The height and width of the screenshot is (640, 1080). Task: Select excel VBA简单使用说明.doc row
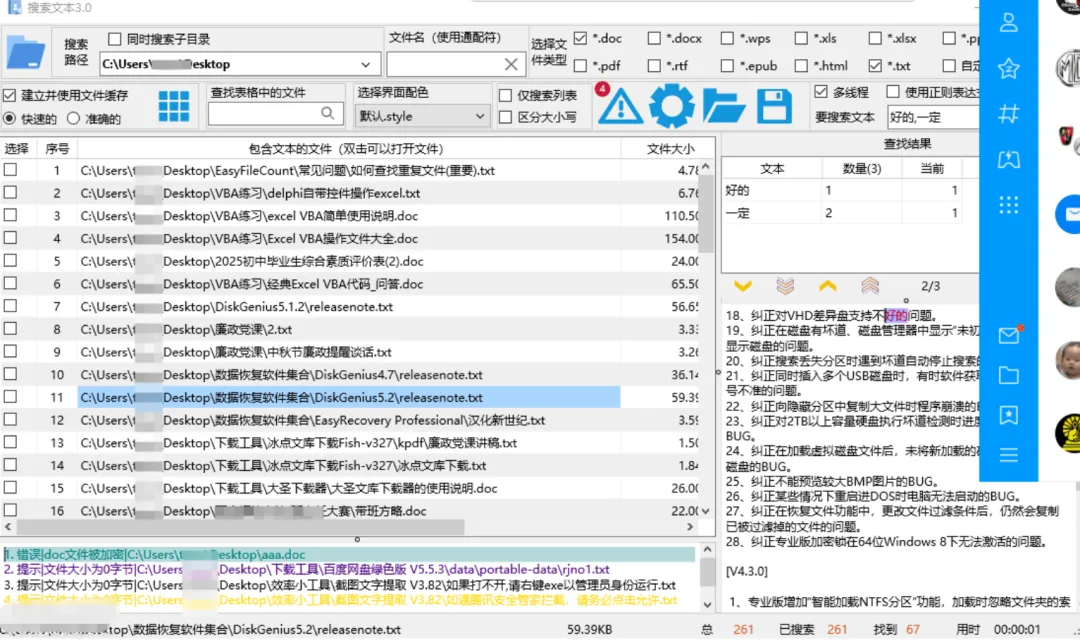click(349, 216)
